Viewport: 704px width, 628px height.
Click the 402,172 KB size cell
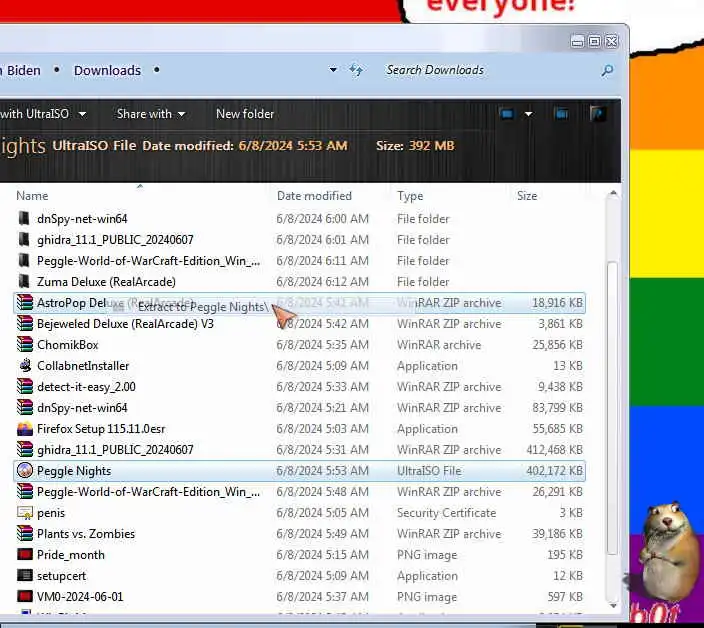(554, 471)
